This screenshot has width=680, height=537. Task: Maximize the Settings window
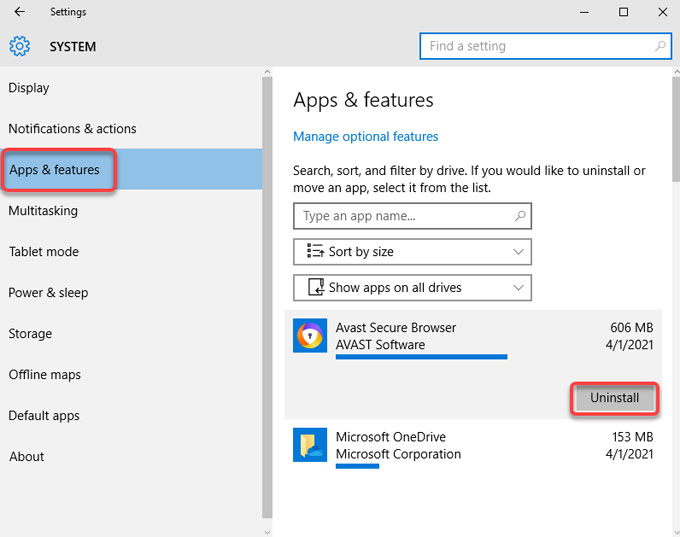point(623,12)
